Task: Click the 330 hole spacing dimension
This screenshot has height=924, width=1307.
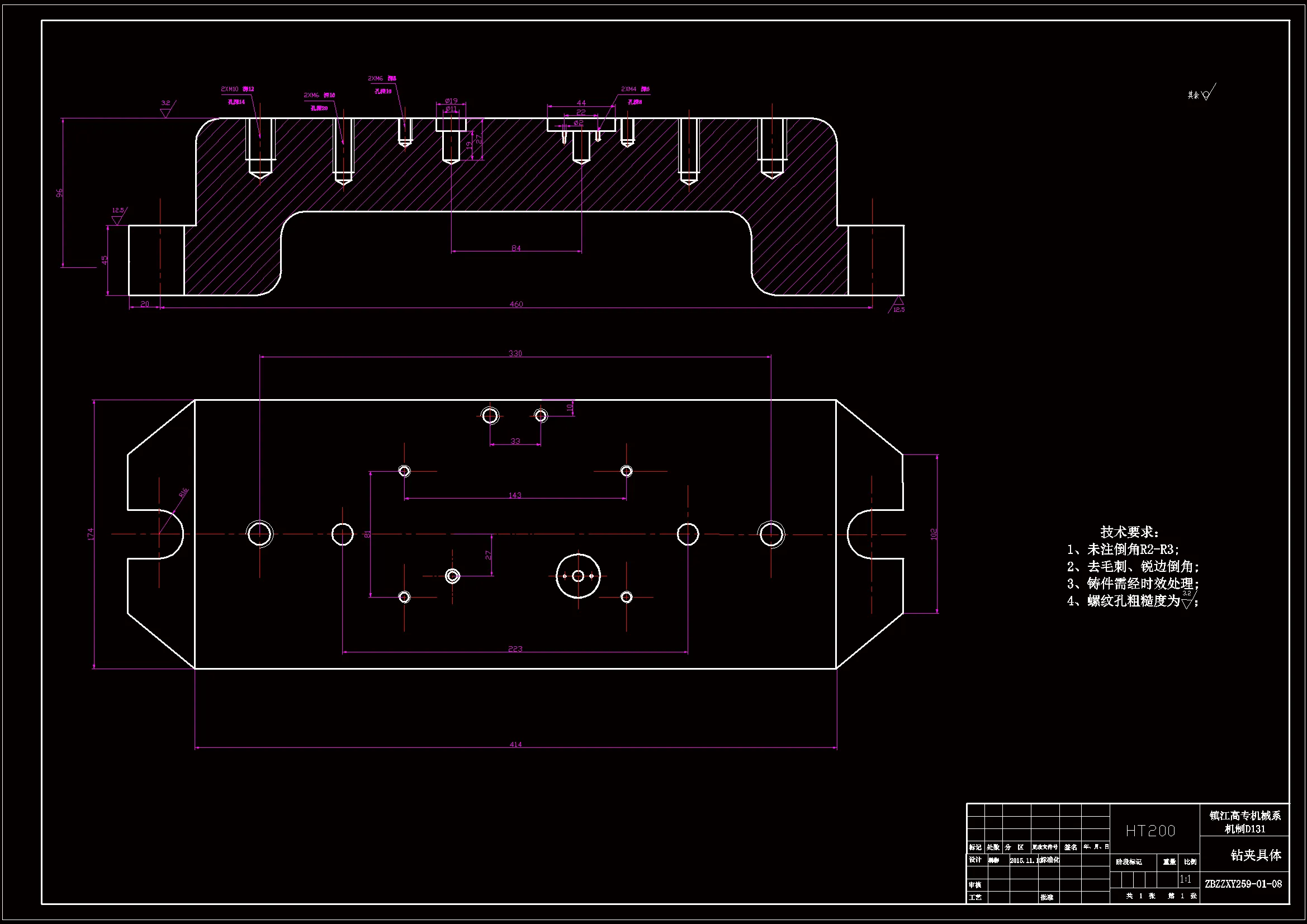Action: click(515, 353)
